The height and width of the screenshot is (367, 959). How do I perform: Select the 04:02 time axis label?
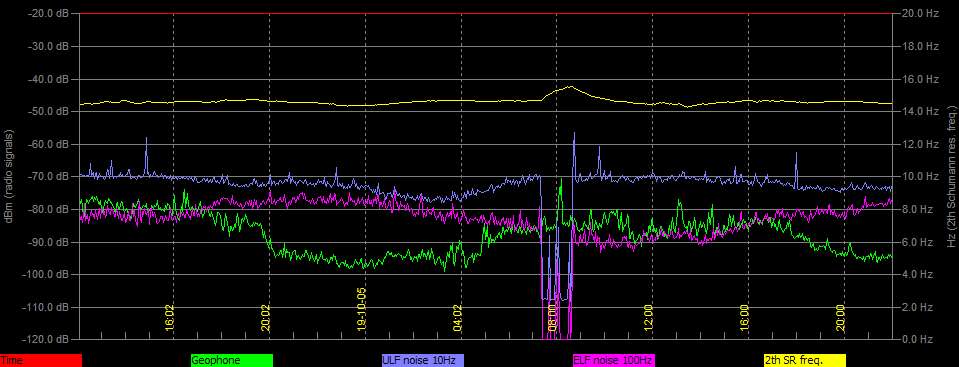[x=457, y=318]
